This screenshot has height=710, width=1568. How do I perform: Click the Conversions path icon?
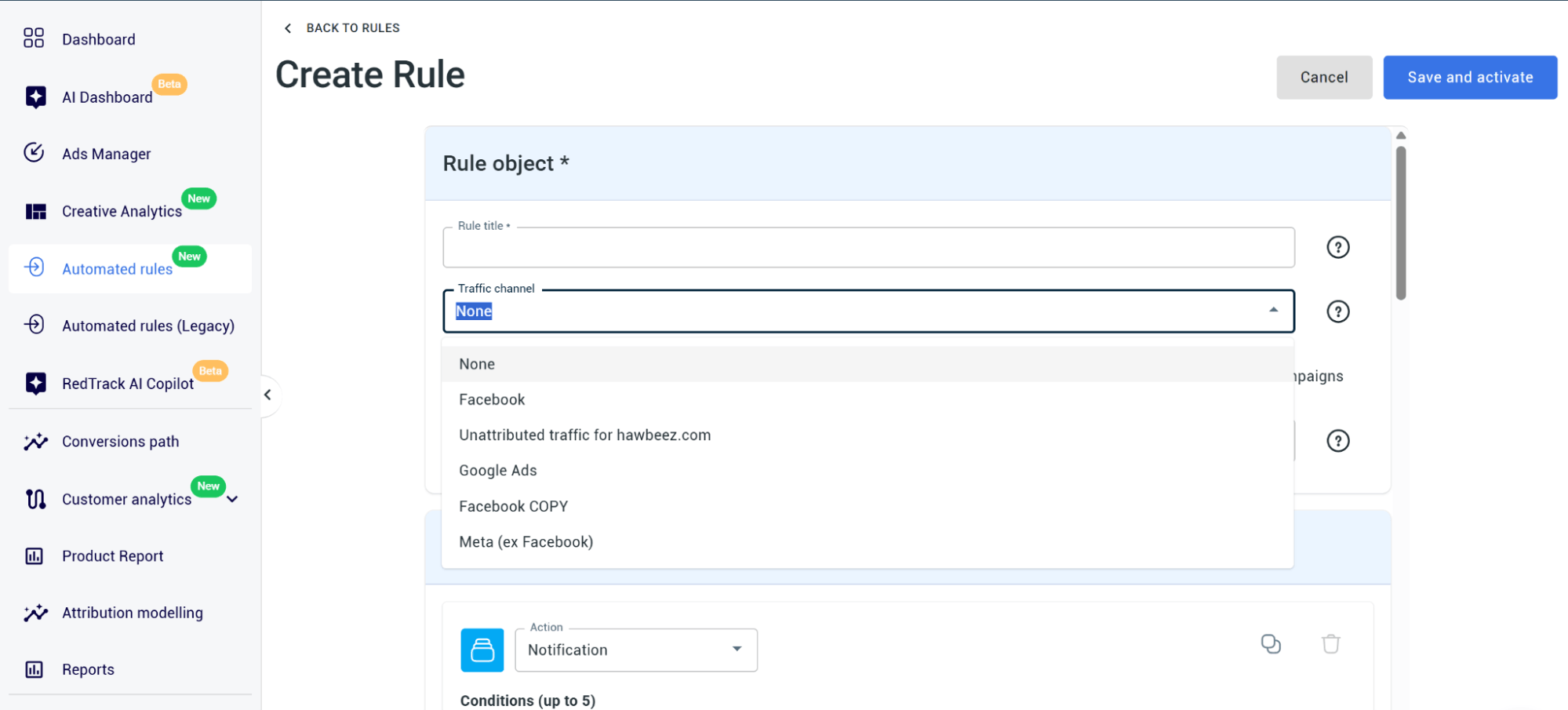tap(35, 442)
